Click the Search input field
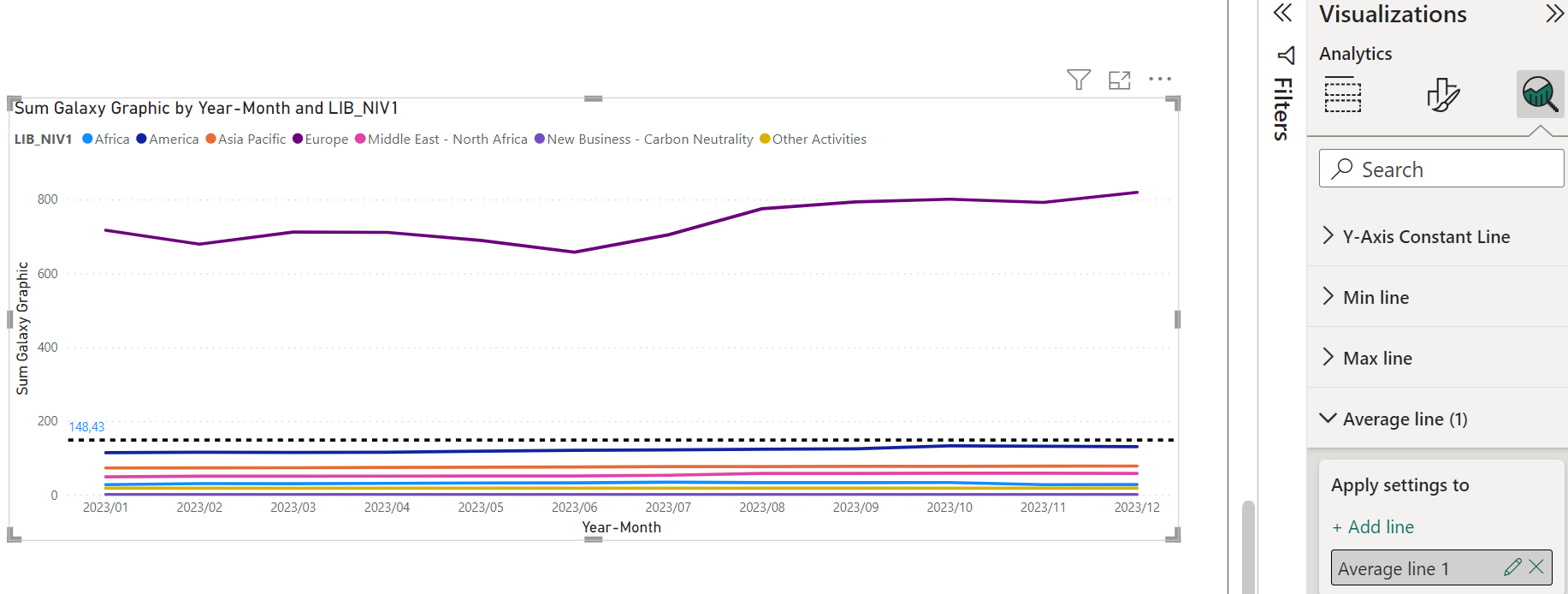 1441,169
